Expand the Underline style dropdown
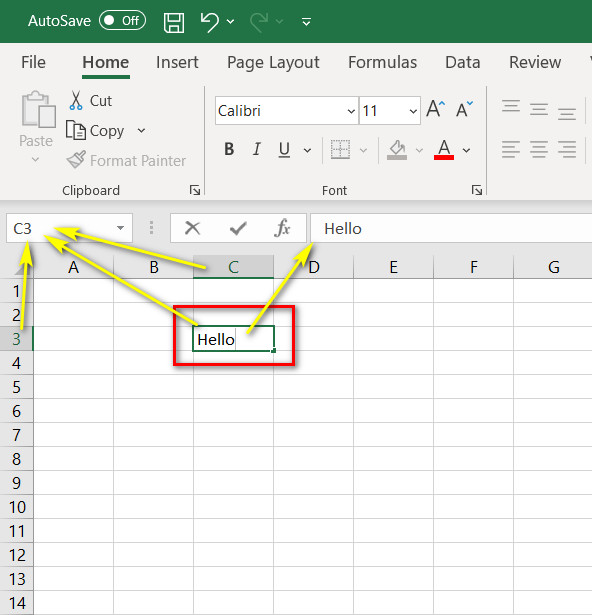Viewport: 592px width, 615px height. click(308, 150)
